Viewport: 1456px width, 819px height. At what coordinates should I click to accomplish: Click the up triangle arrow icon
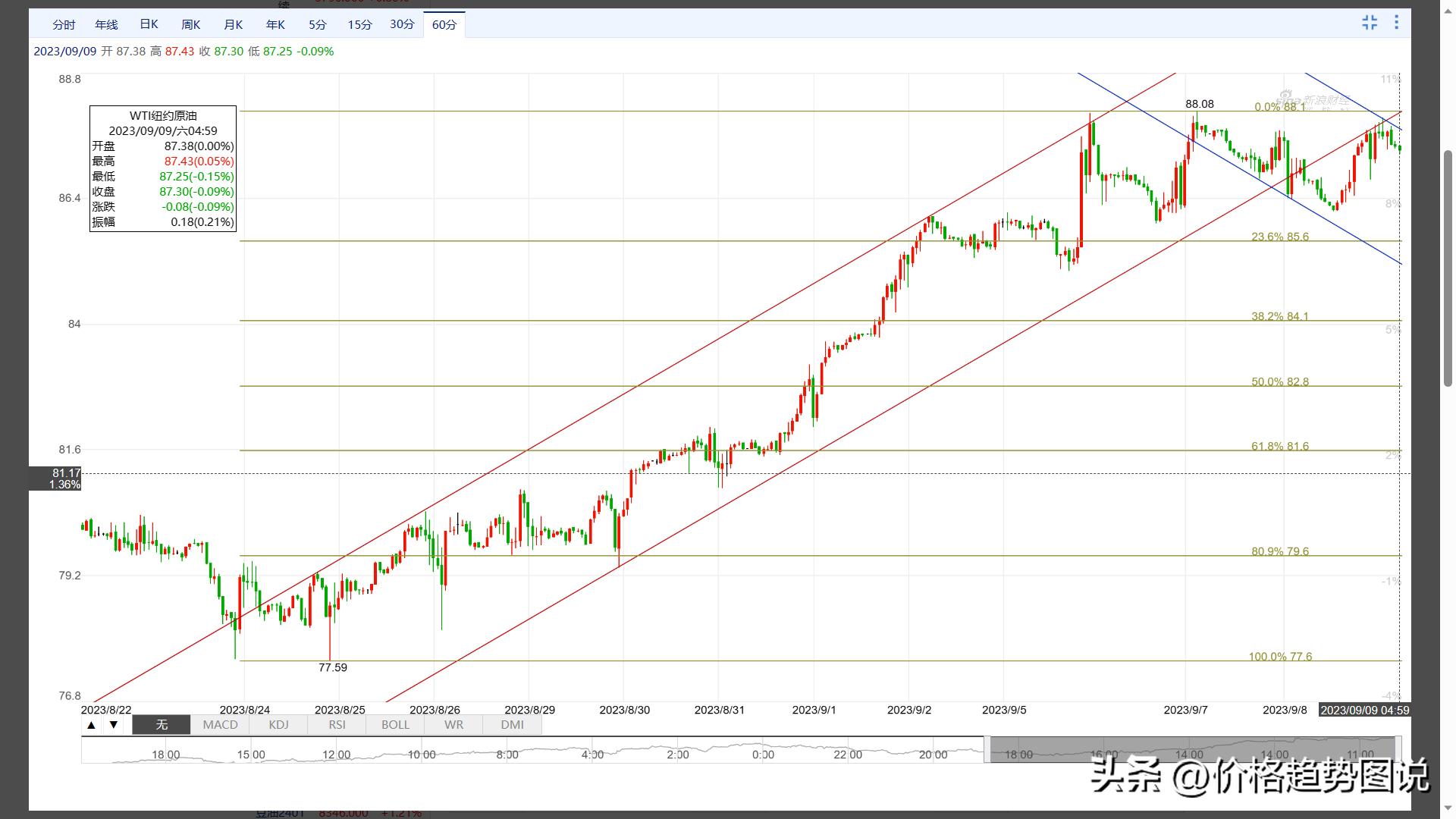pos(91,725)
